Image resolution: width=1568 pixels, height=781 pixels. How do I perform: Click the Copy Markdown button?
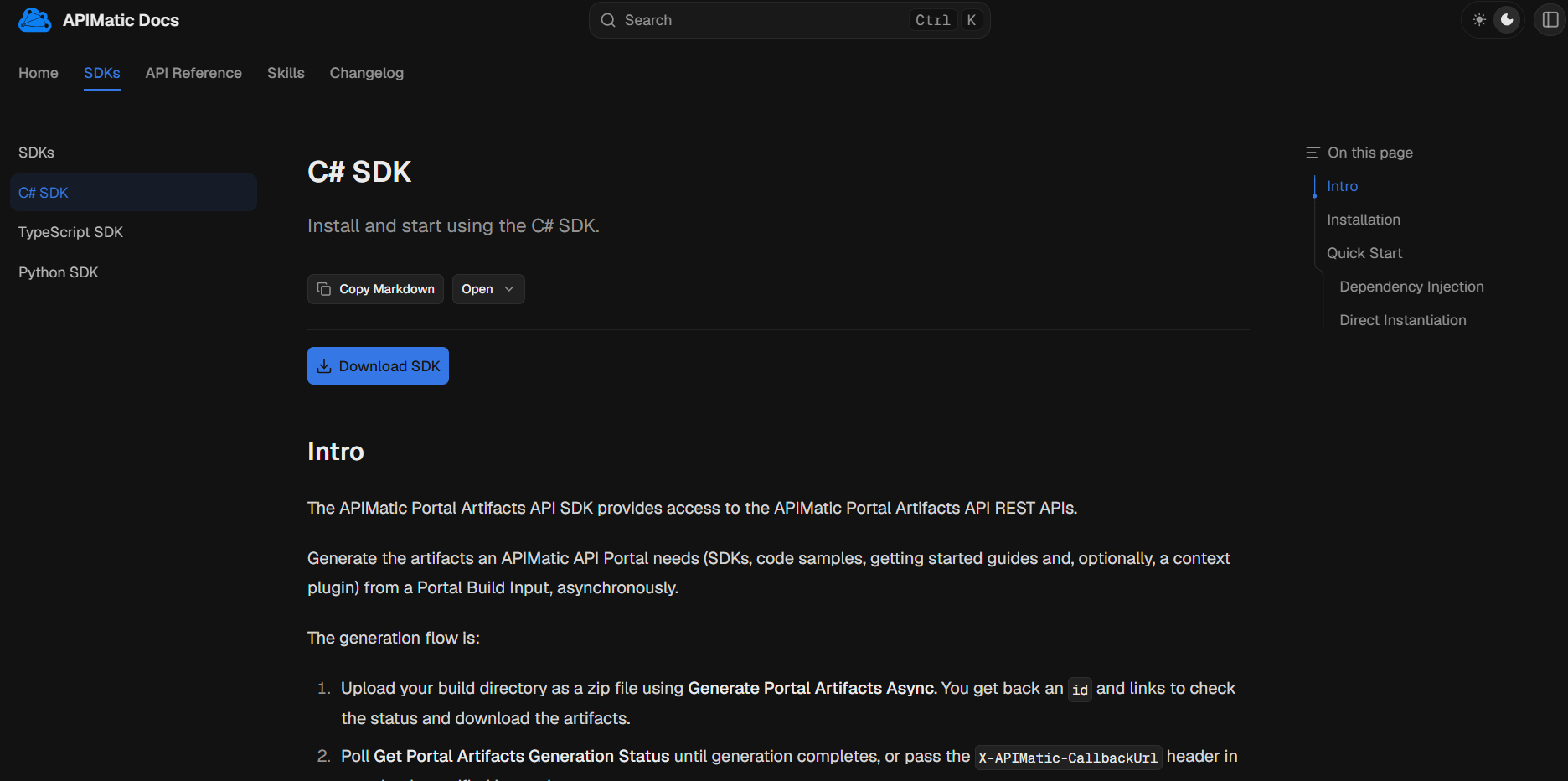(x=375, y=289)
